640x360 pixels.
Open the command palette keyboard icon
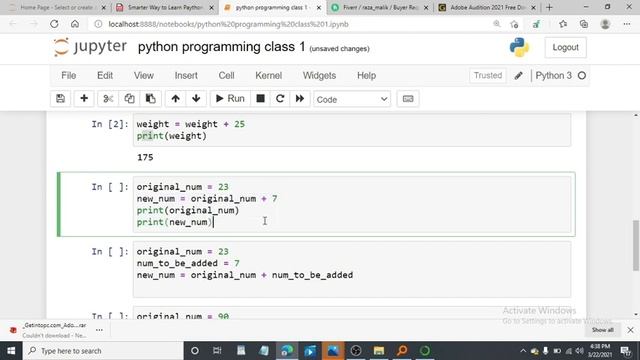408,99
